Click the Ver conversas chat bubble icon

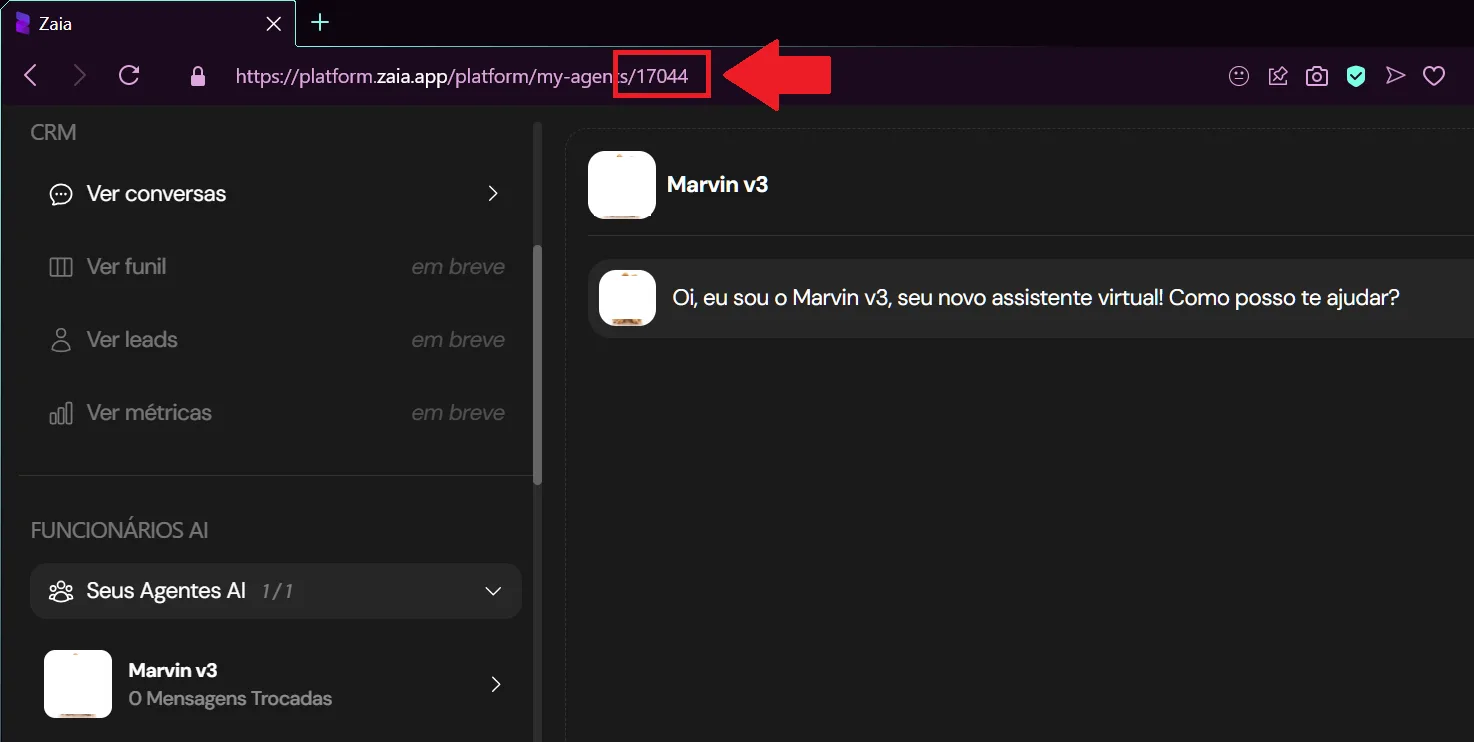(x=61, y=194)
